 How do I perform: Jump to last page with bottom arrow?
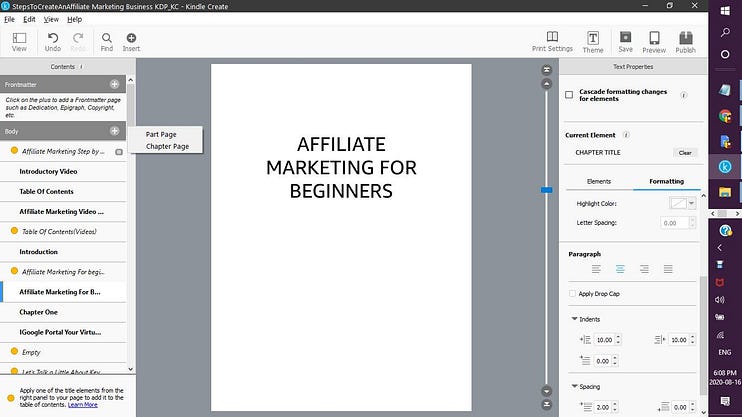click(547, 404)
